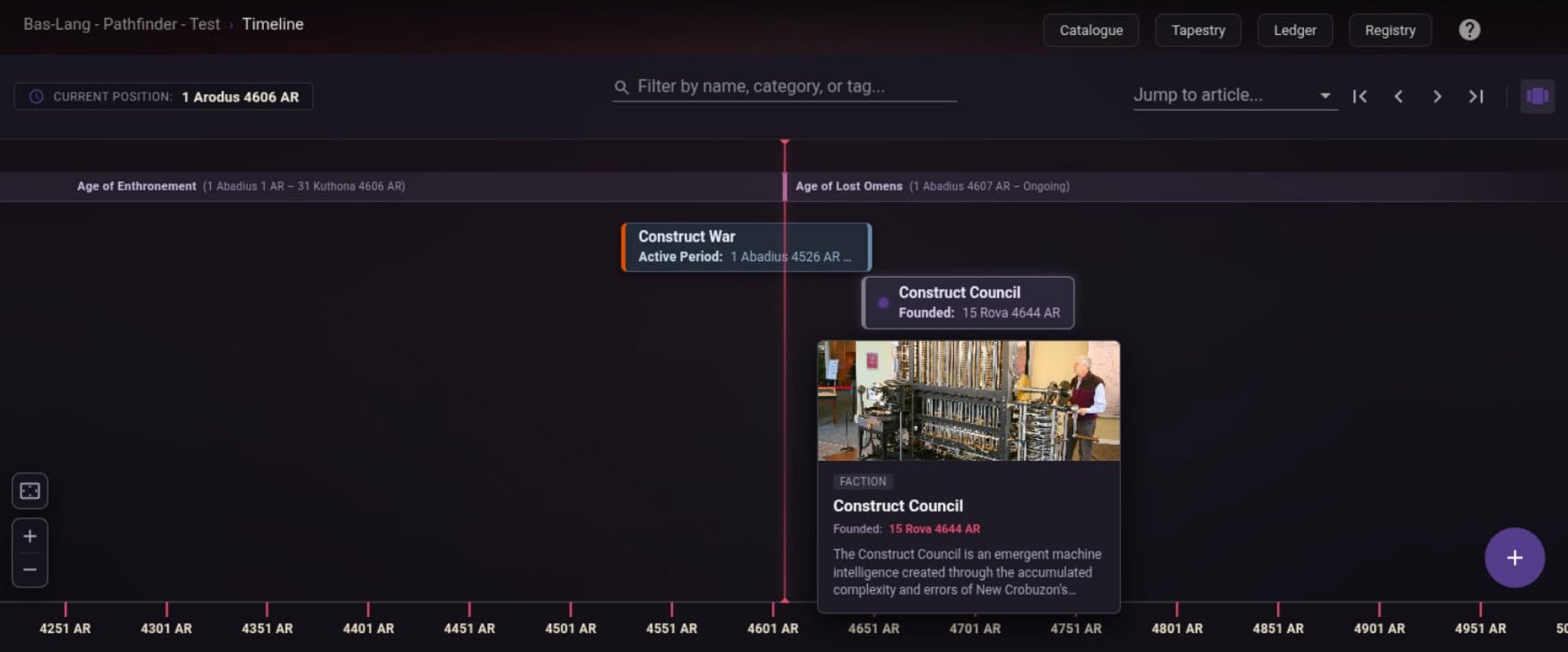Jump to the last timeline entry
The width and height of the screenshot is (1568, 652).
click(1476, 96)
